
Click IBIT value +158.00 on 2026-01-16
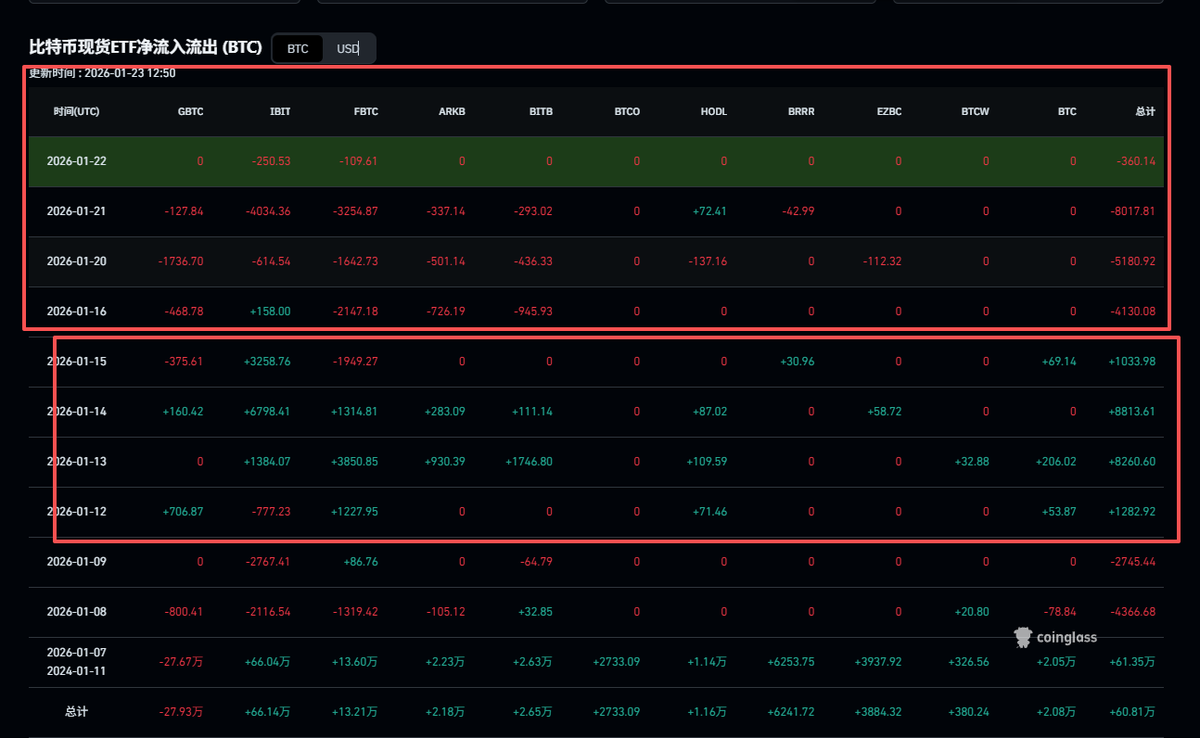click(x=269, y=311)
